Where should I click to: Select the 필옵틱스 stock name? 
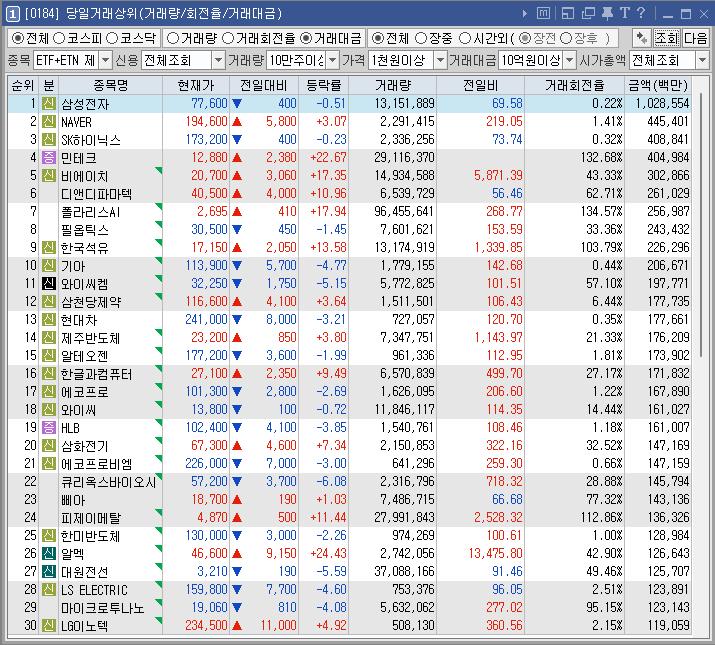(x=85, y=229)
